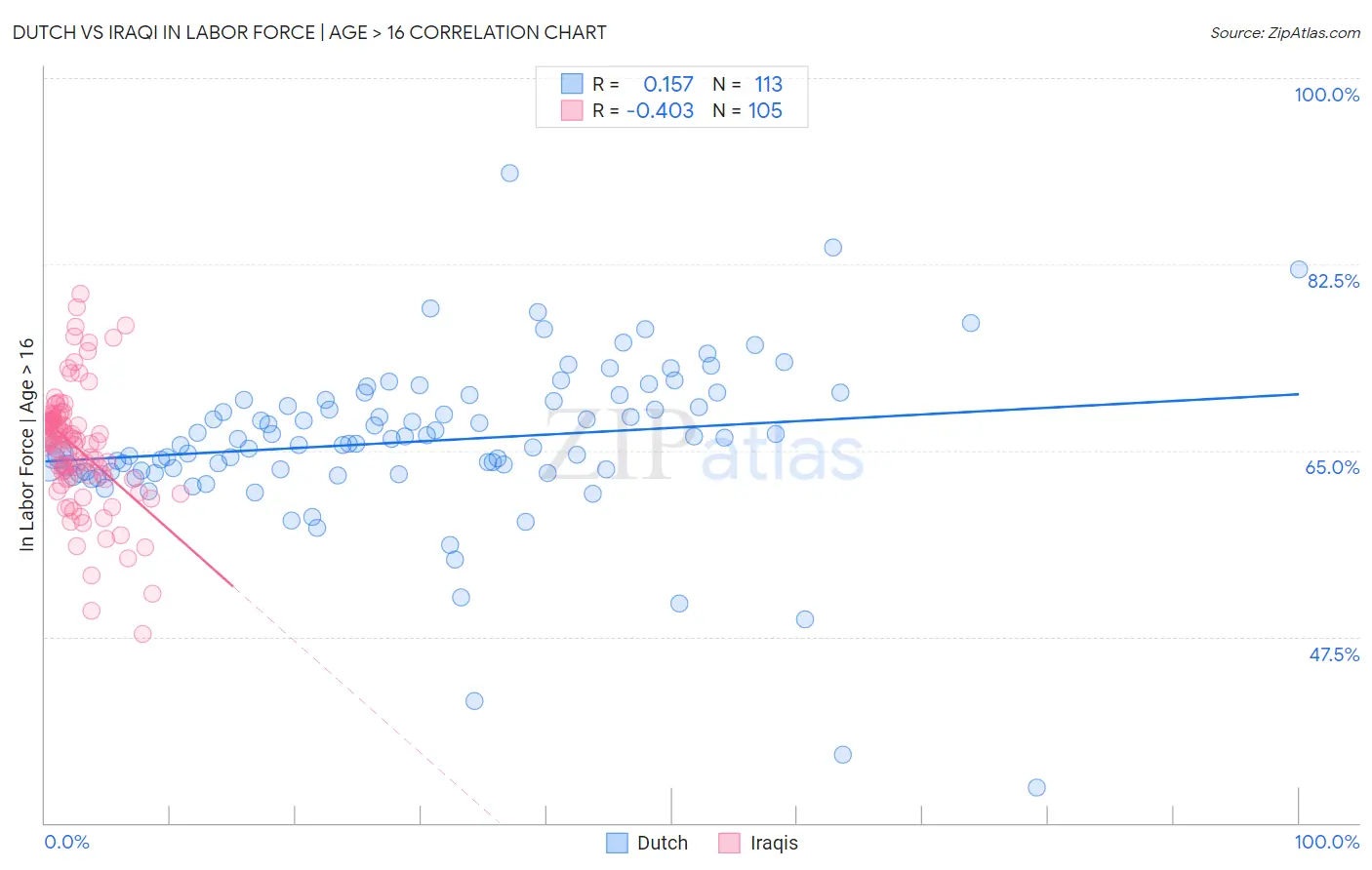This screenshot has width=1372, height=870.
Task: Select the Iraqis legend label
Action: (774, 843)
